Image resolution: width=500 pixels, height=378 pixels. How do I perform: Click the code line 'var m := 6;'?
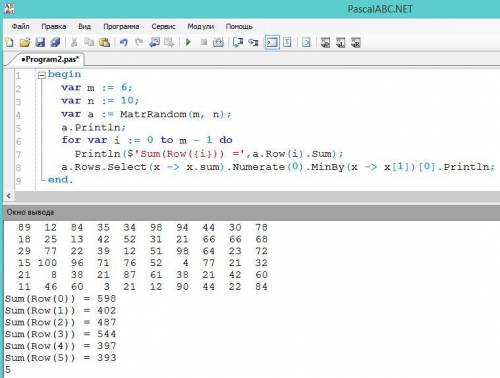[x=97, y=87]
